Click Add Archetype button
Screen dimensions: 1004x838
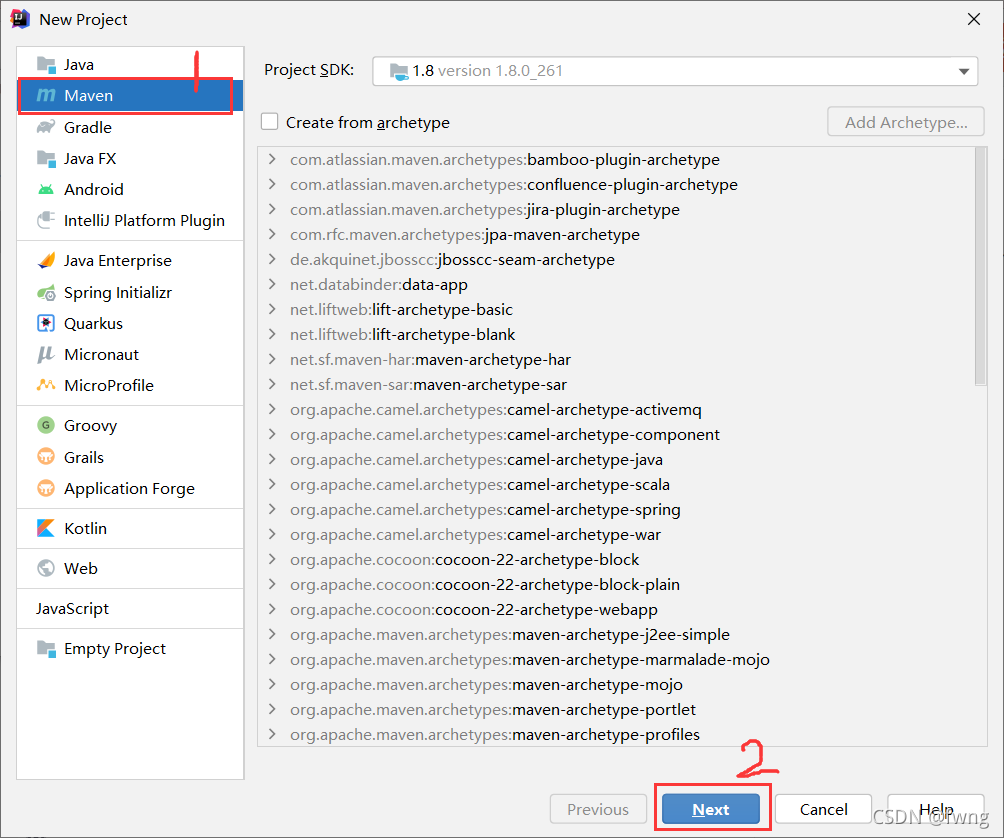(x=906, y=122)
